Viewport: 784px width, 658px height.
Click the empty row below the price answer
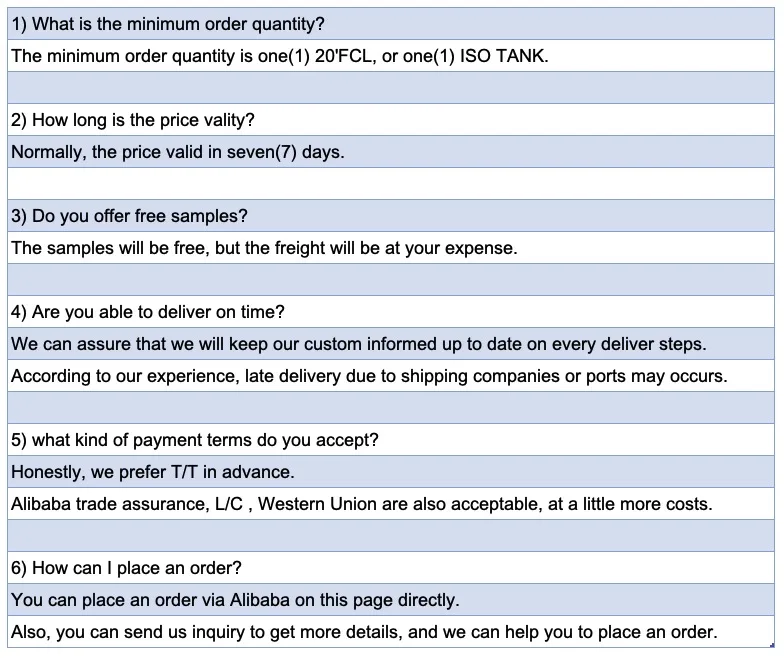click(391, 184)
